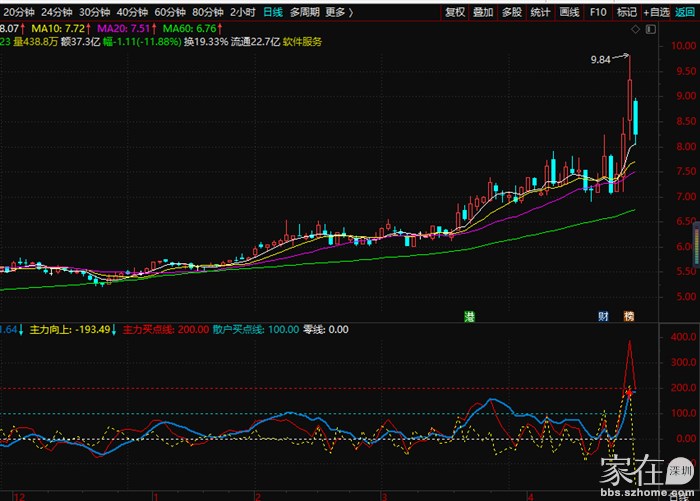The height and width of the screenshot is (501, 700).
Task: Expand the 更多 periods dropdown
Action: (x=339, y=12)
